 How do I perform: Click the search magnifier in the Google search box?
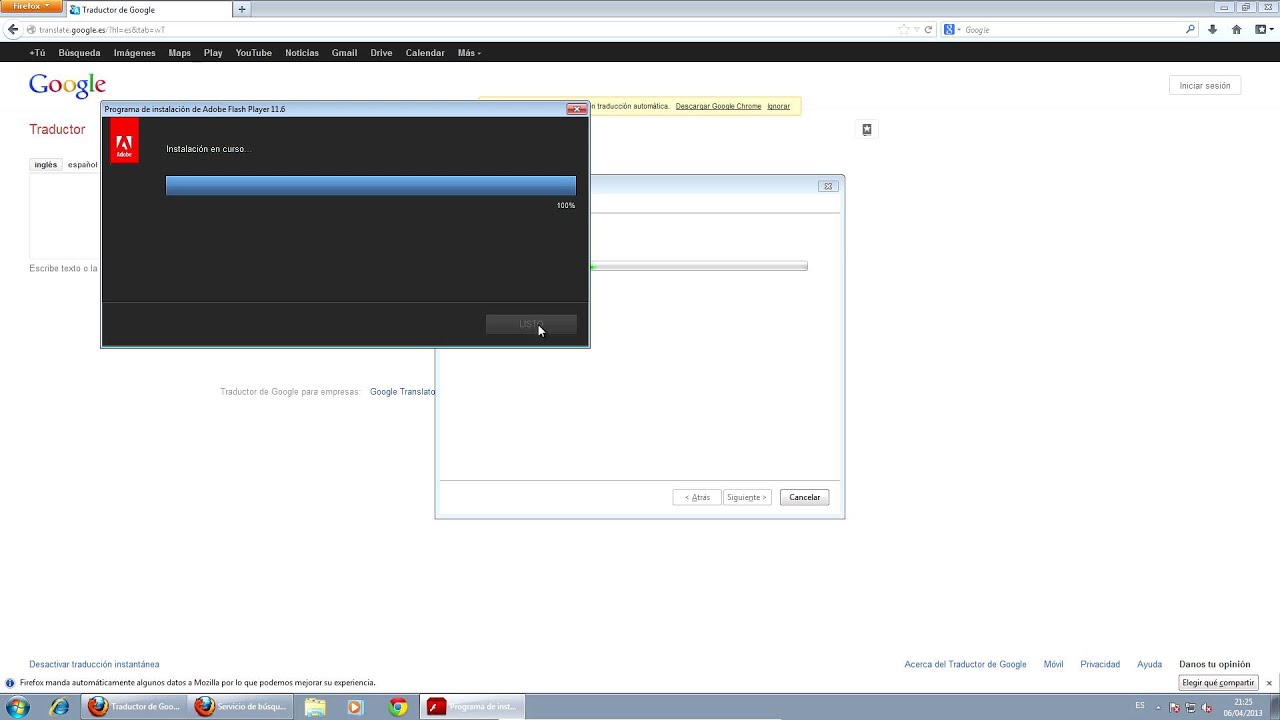coord(1190,30)
